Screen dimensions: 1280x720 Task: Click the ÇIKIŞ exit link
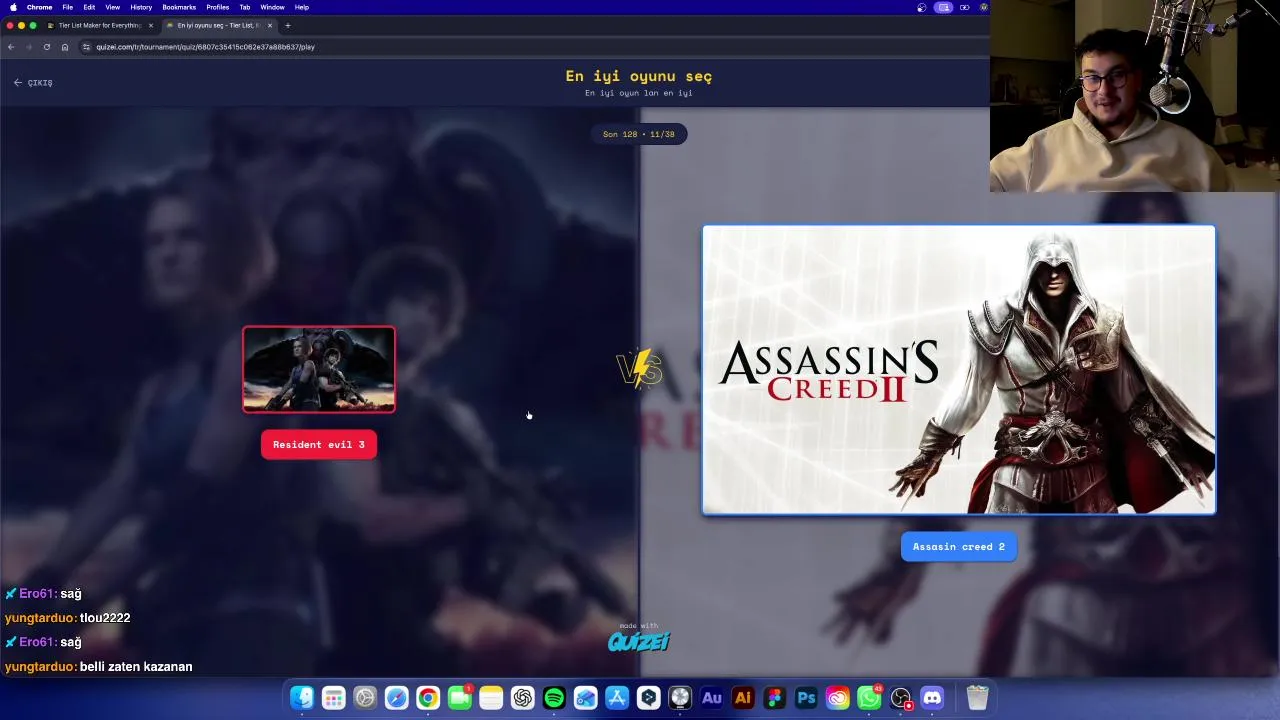pos(33,83)
